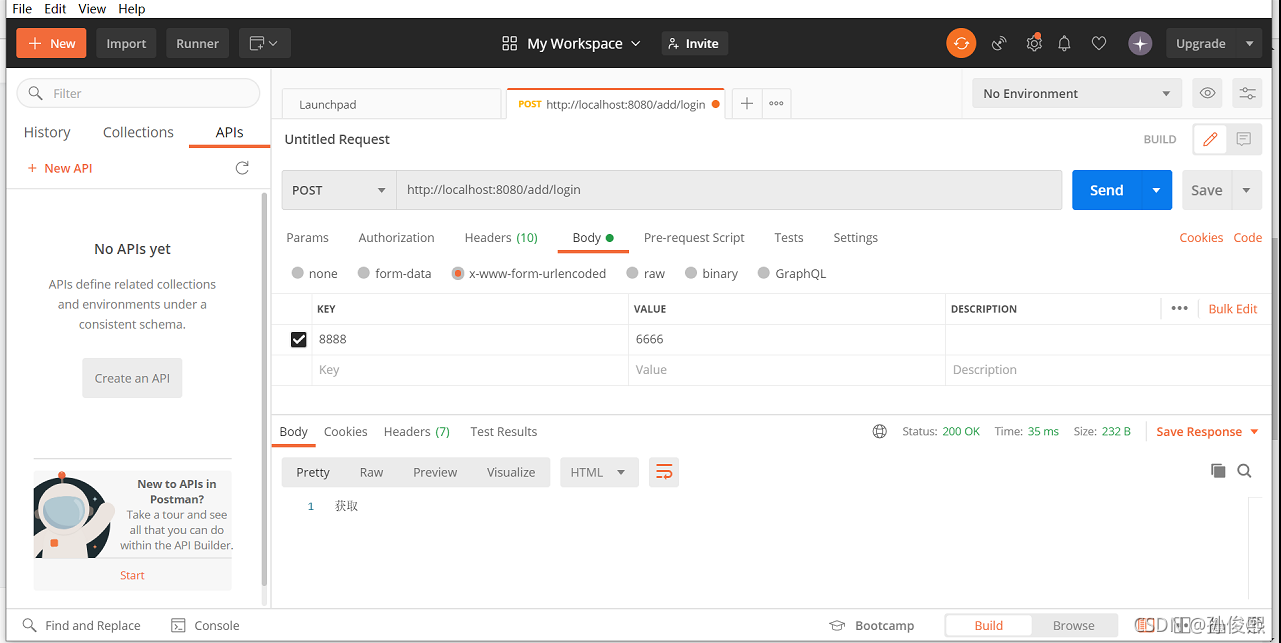Click the request URL field
The height and width of the screenshot is (643, 1281).
(729, 190)
